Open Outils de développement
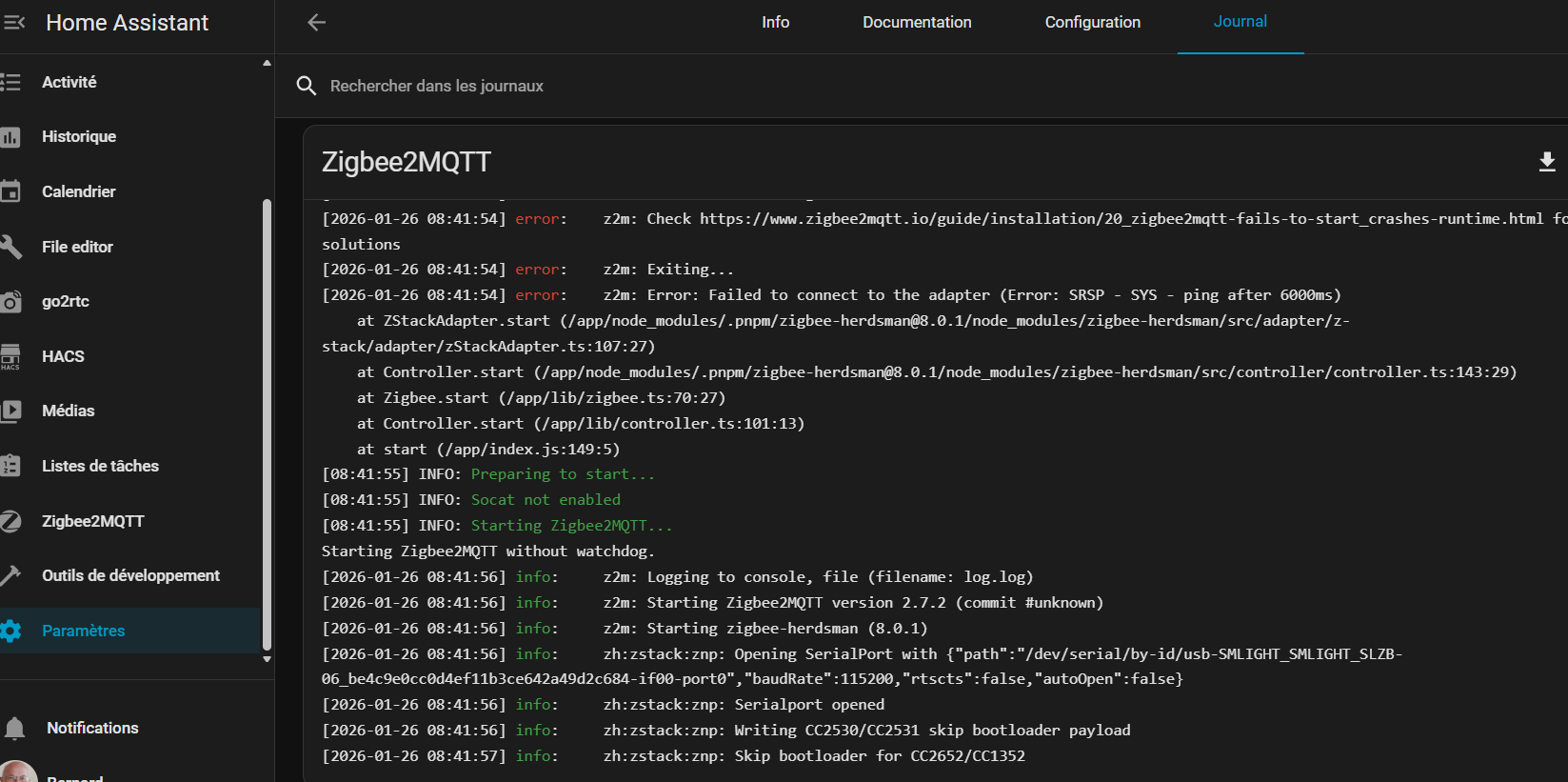The height and width of the screenshot is (782, 1568). 130,575
